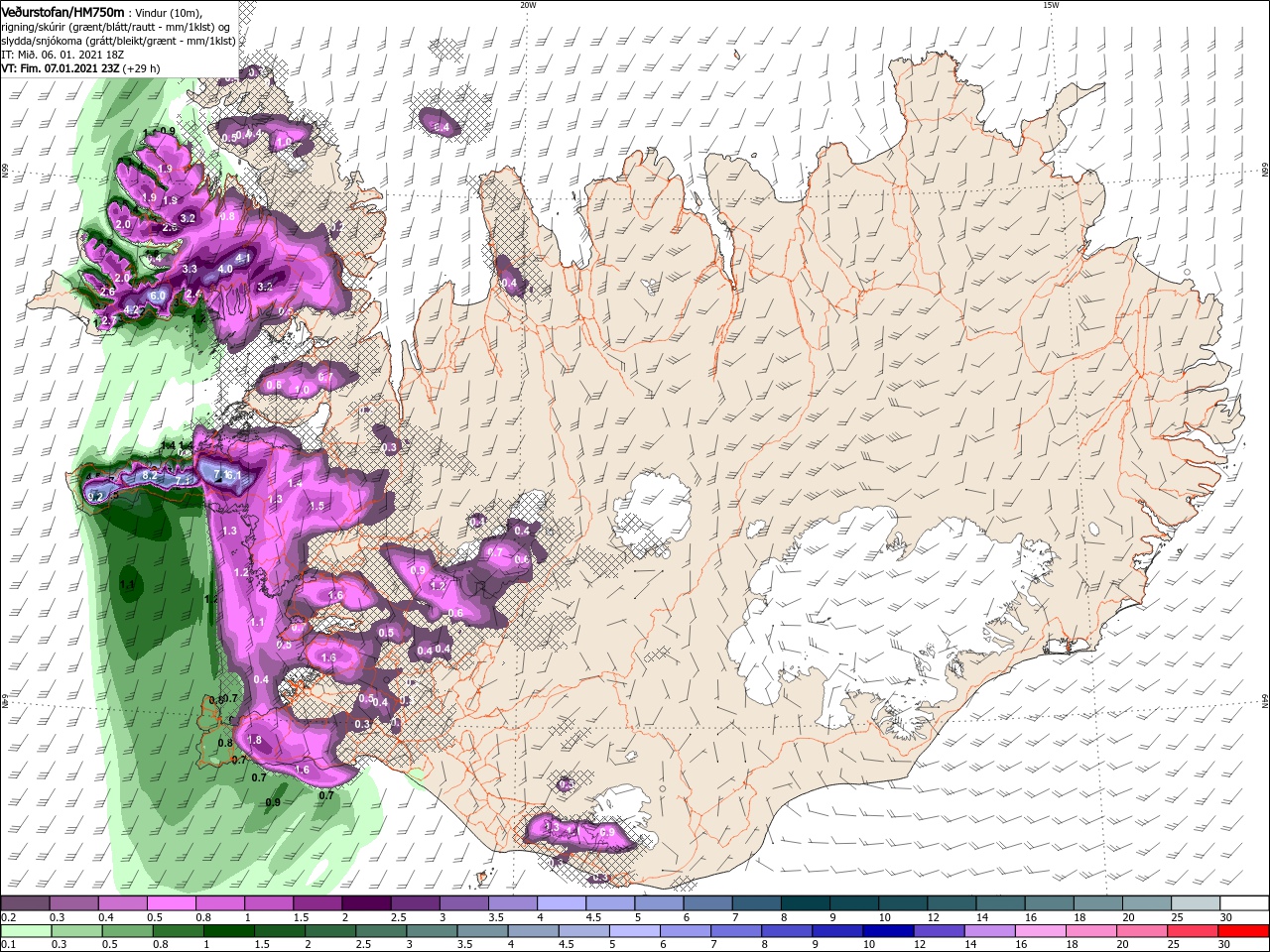Click the 9.2 precipitation value on the peninsula tip
1270x952 pixels.
(x=96, y=496)
